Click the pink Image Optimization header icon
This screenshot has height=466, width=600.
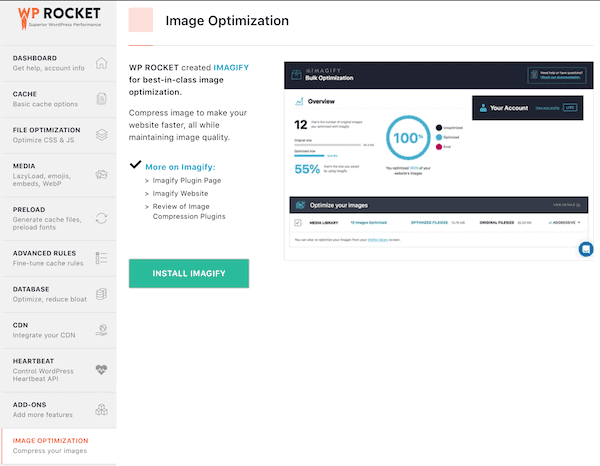coord(140,20)
